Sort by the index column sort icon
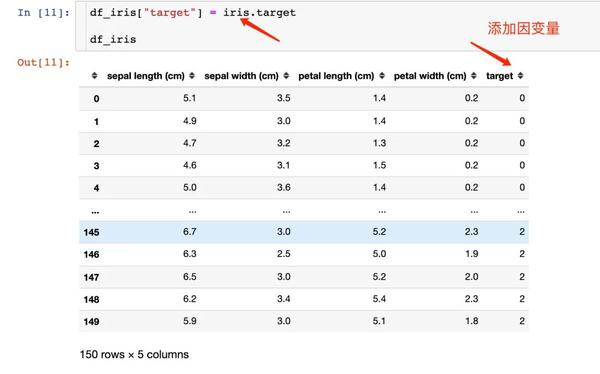Image resolution: width=600 pixels, height=374 pixels. click(95, 76)
